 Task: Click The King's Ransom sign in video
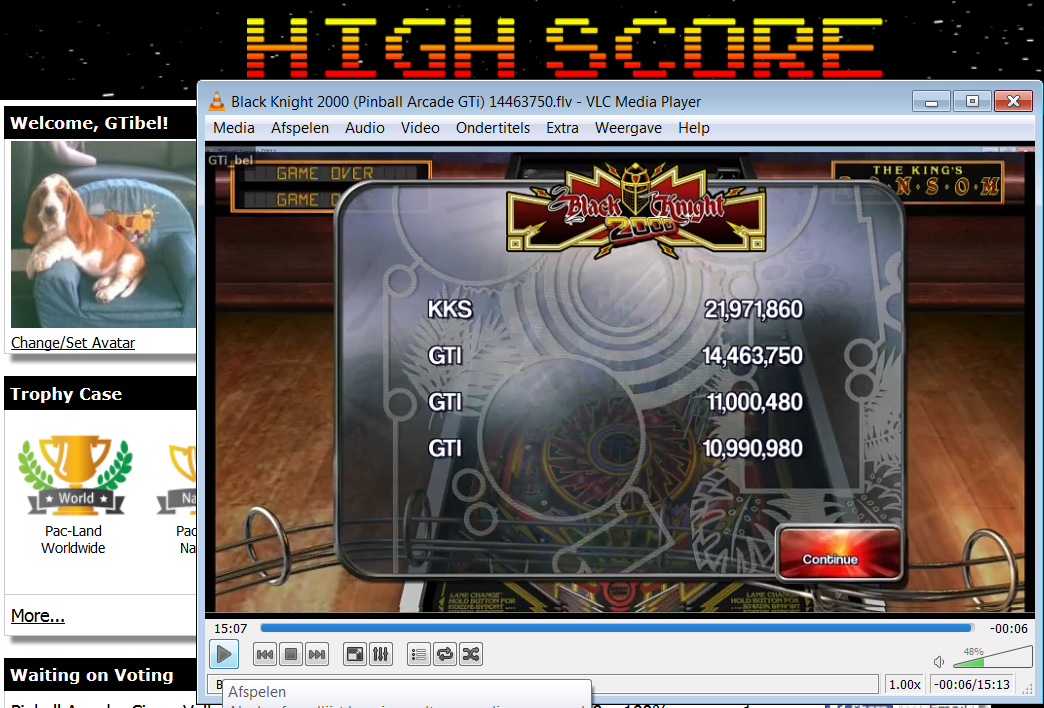coord(919,181)
